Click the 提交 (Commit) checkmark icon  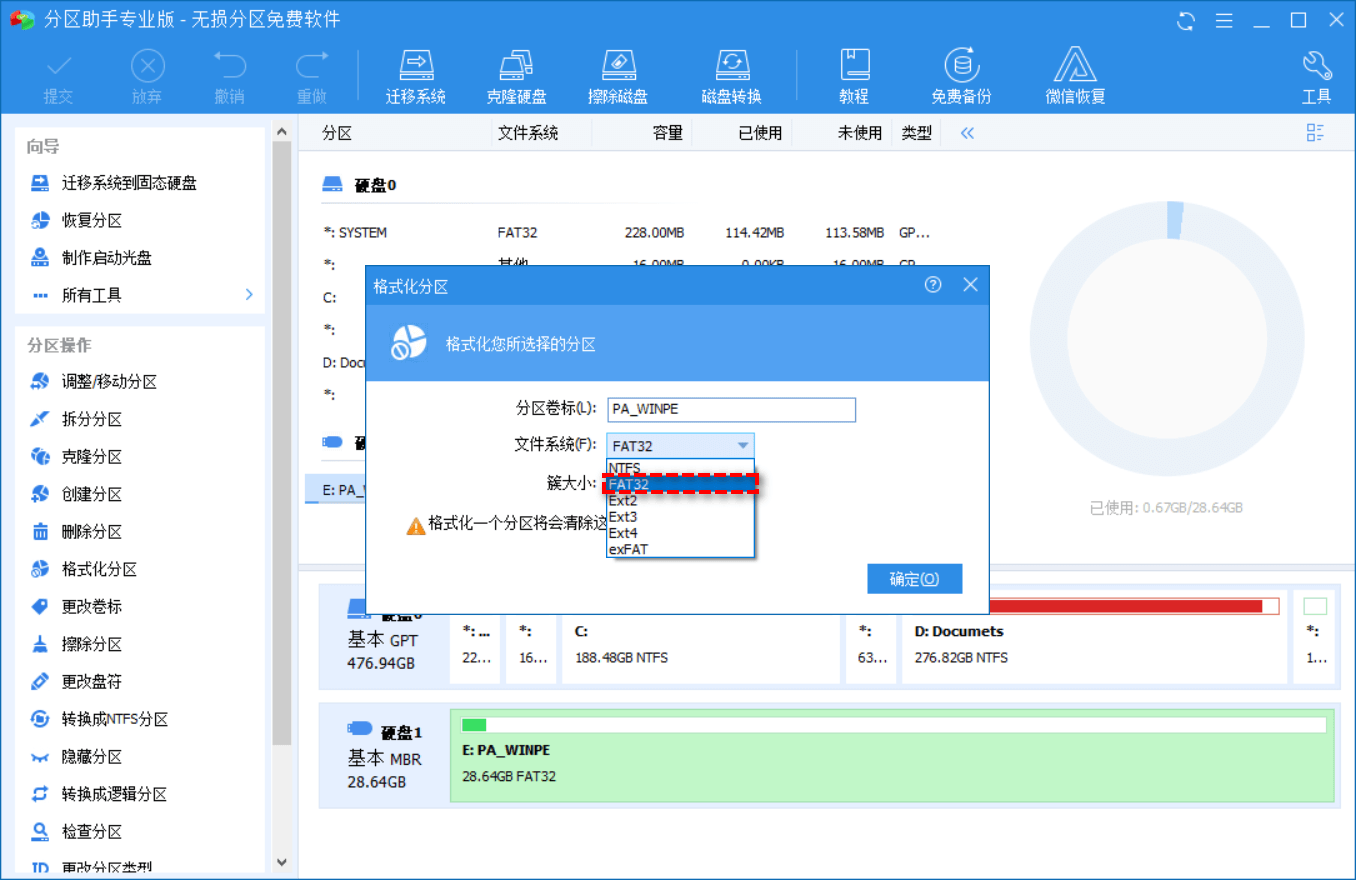(x=57, y=75)
